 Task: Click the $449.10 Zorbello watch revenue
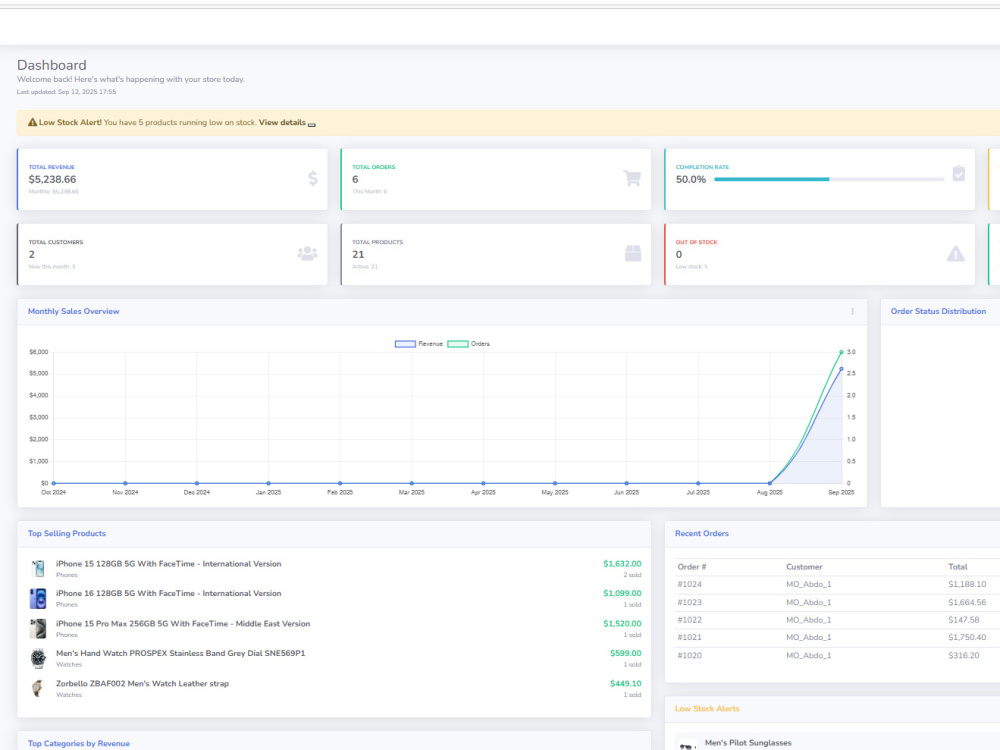coord(626,684)
